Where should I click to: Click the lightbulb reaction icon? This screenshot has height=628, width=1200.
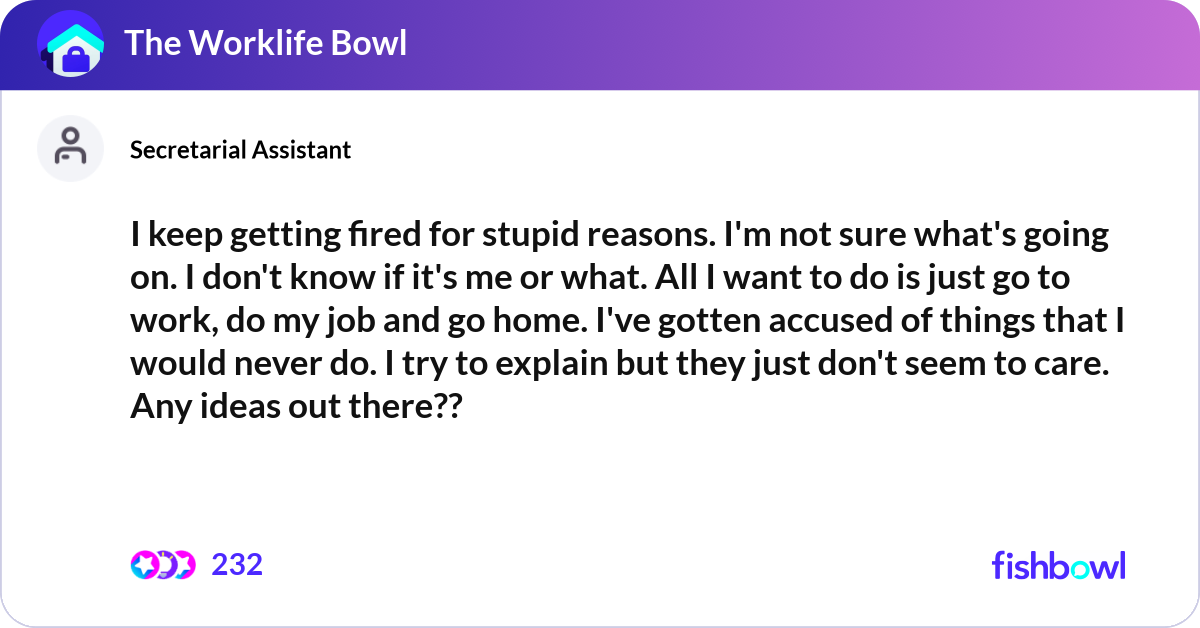(164, 565)
